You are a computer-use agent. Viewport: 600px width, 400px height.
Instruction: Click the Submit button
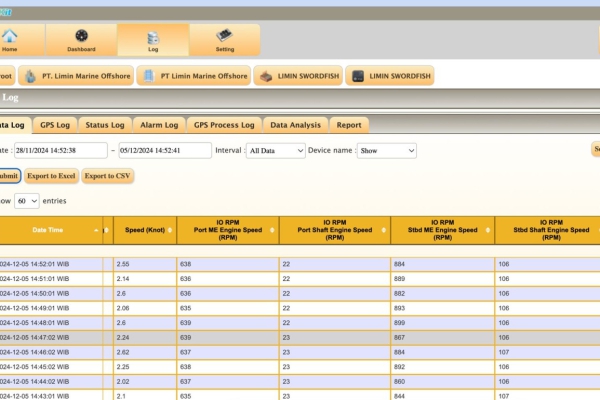pyautogui.click(x=9, y=176)
